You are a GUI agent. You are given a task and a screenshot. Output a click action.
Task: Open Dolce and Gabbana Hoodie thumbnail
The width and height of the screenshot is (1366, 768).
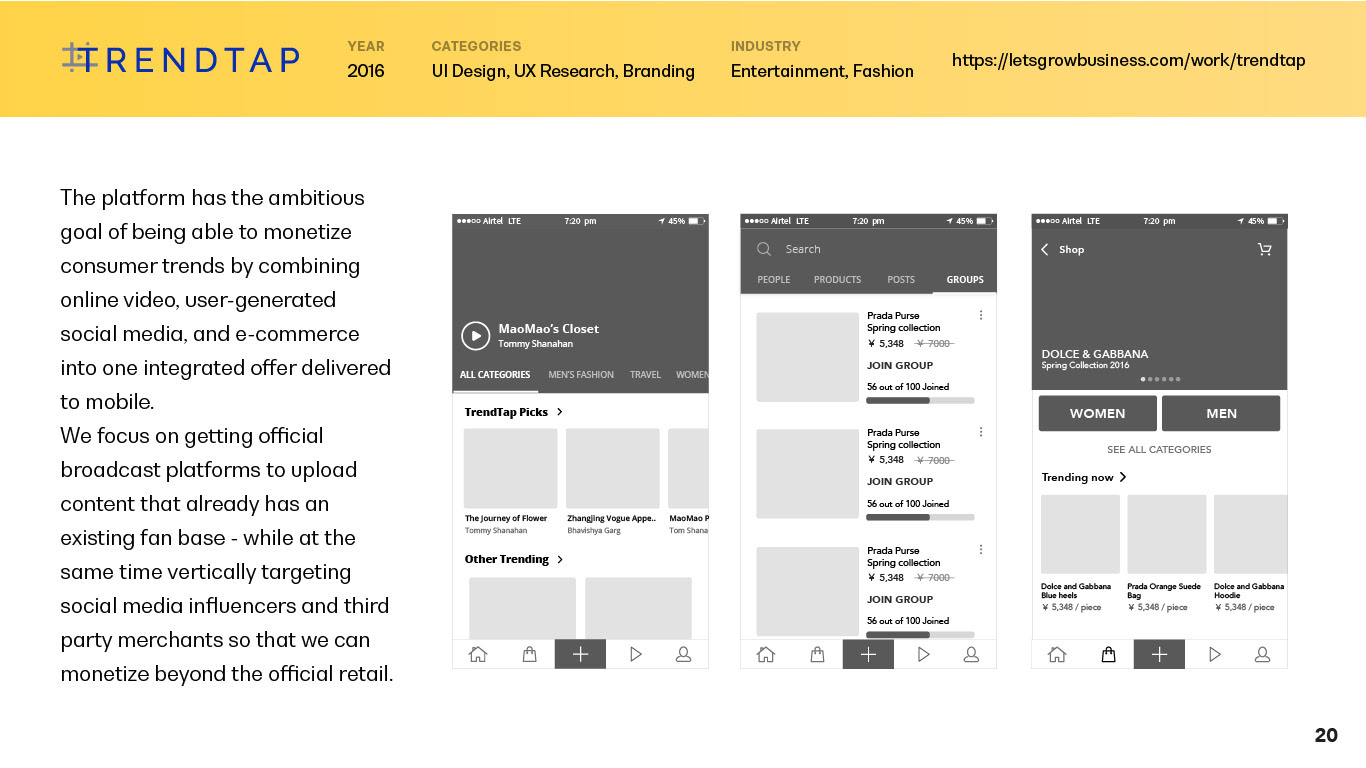point(1250,534)
